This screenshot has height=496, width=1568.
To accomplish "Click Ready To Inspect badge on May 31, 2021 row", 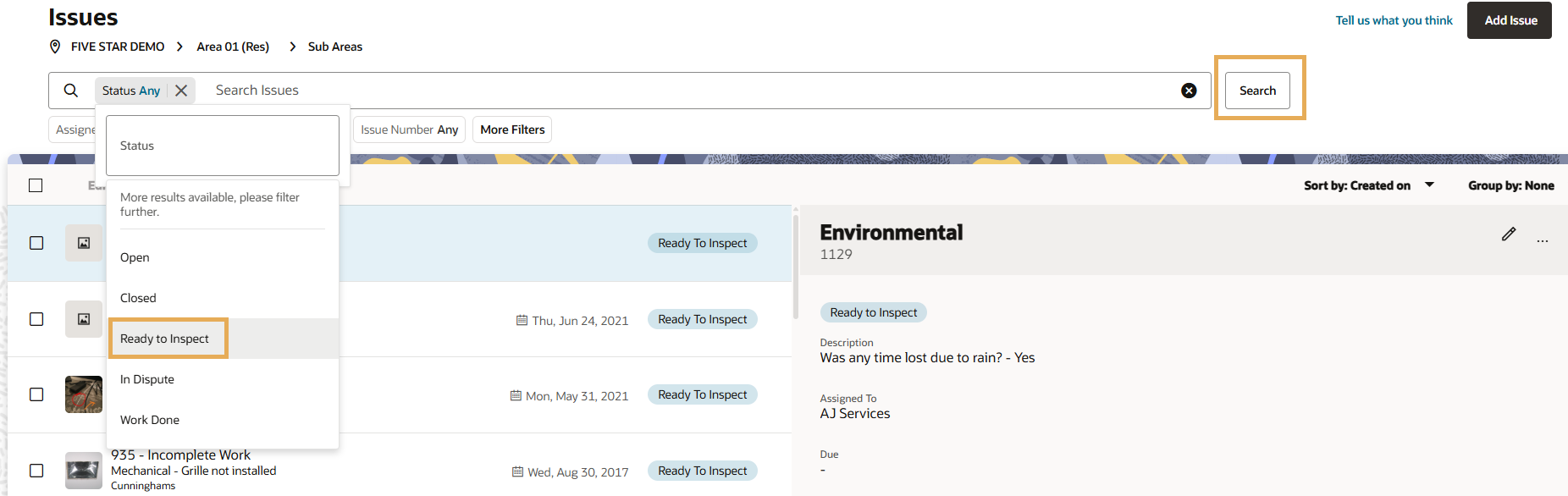I will pos(703,394).
